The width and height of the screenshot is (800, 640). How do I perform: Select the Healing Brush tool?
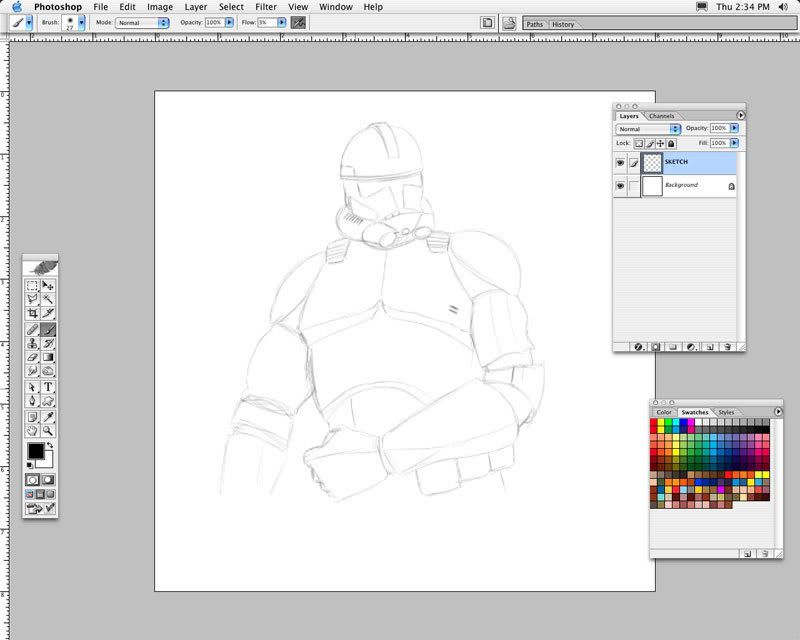pos(32,330)
